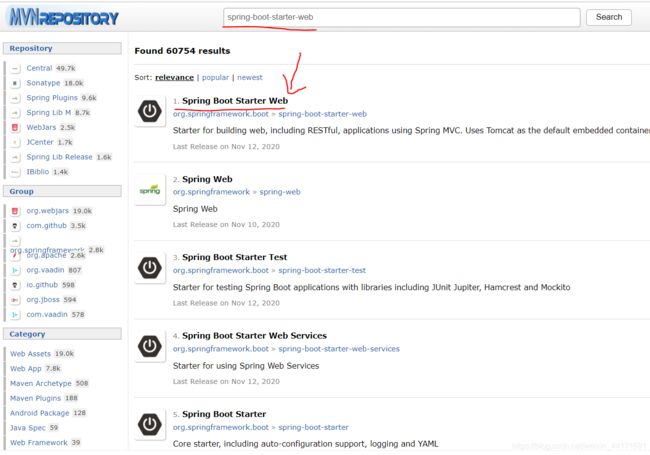650x455 pixels.
Task: Open Spring Boot Starter result title
Action: pyautogui.click(x=224, y=414)
